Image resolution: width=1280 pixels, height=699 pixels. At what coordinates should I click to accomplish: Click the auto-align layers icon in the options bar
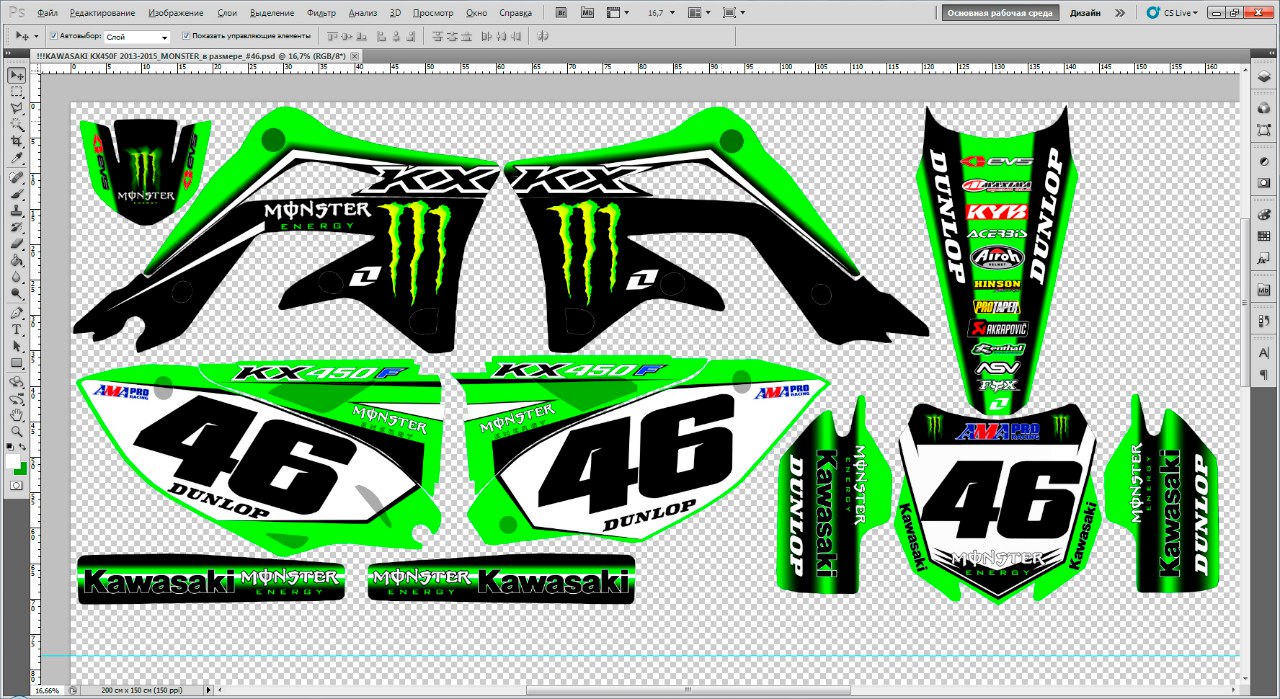(x=543, y=35)
